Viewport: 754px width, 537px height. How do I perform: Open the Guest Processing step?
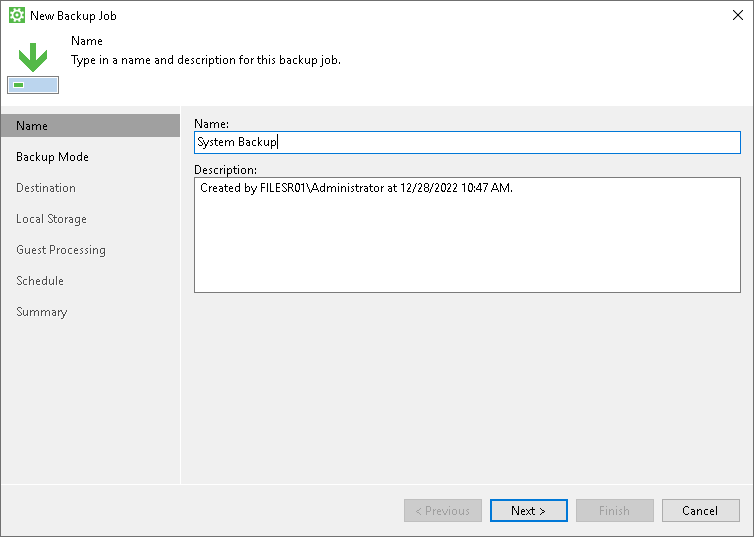[61, 250]
